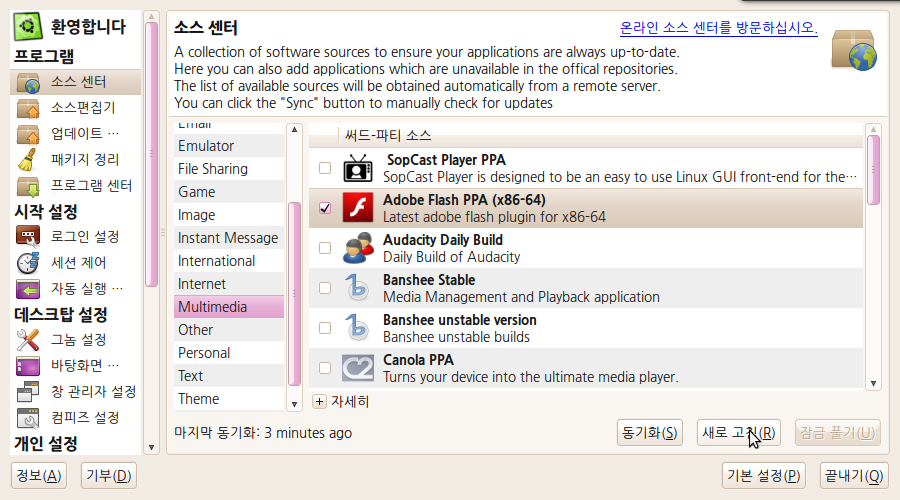The height and width of the screenshot is (500, 900).
Task: Select the Emulator category
Action: [229, 146]
